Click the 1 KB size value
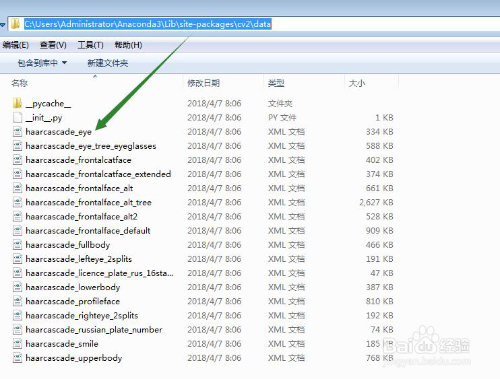Screen dimensions: 500x379 tap(384, 118)
